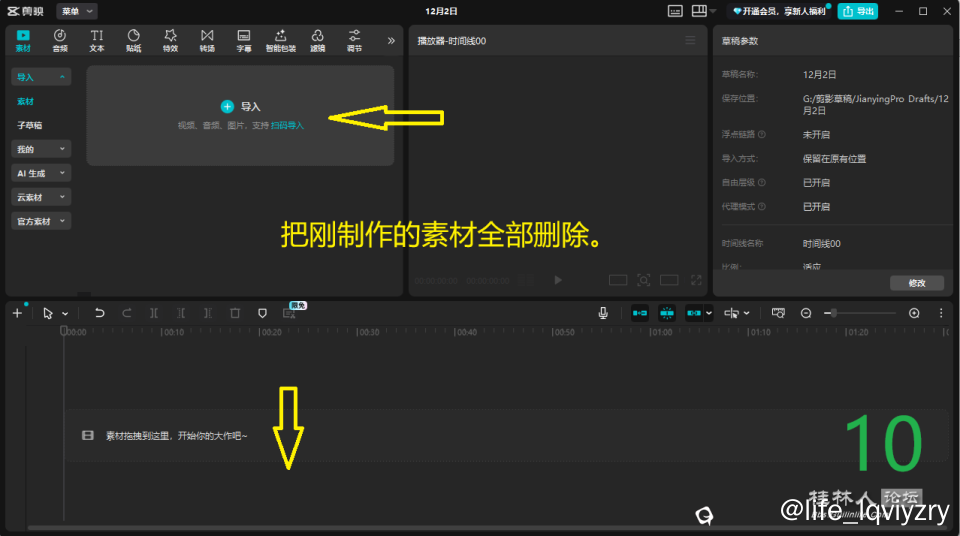This screenshot has width=960, height=536.
Task: Click the 滤镜 (Filters) icon
Action: [317, 40]
